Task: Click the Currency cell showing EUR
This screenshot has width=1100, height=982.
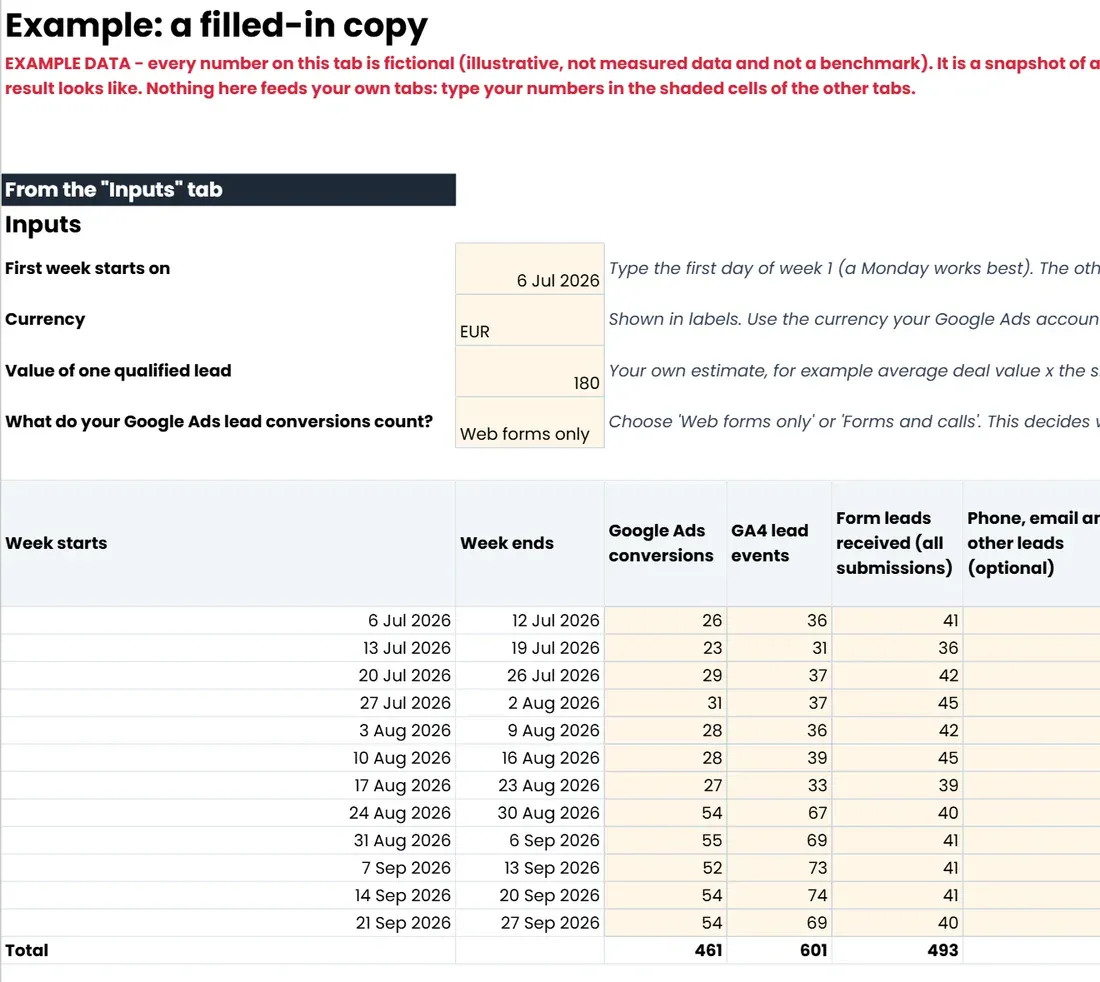Action: tap(530, 320)
